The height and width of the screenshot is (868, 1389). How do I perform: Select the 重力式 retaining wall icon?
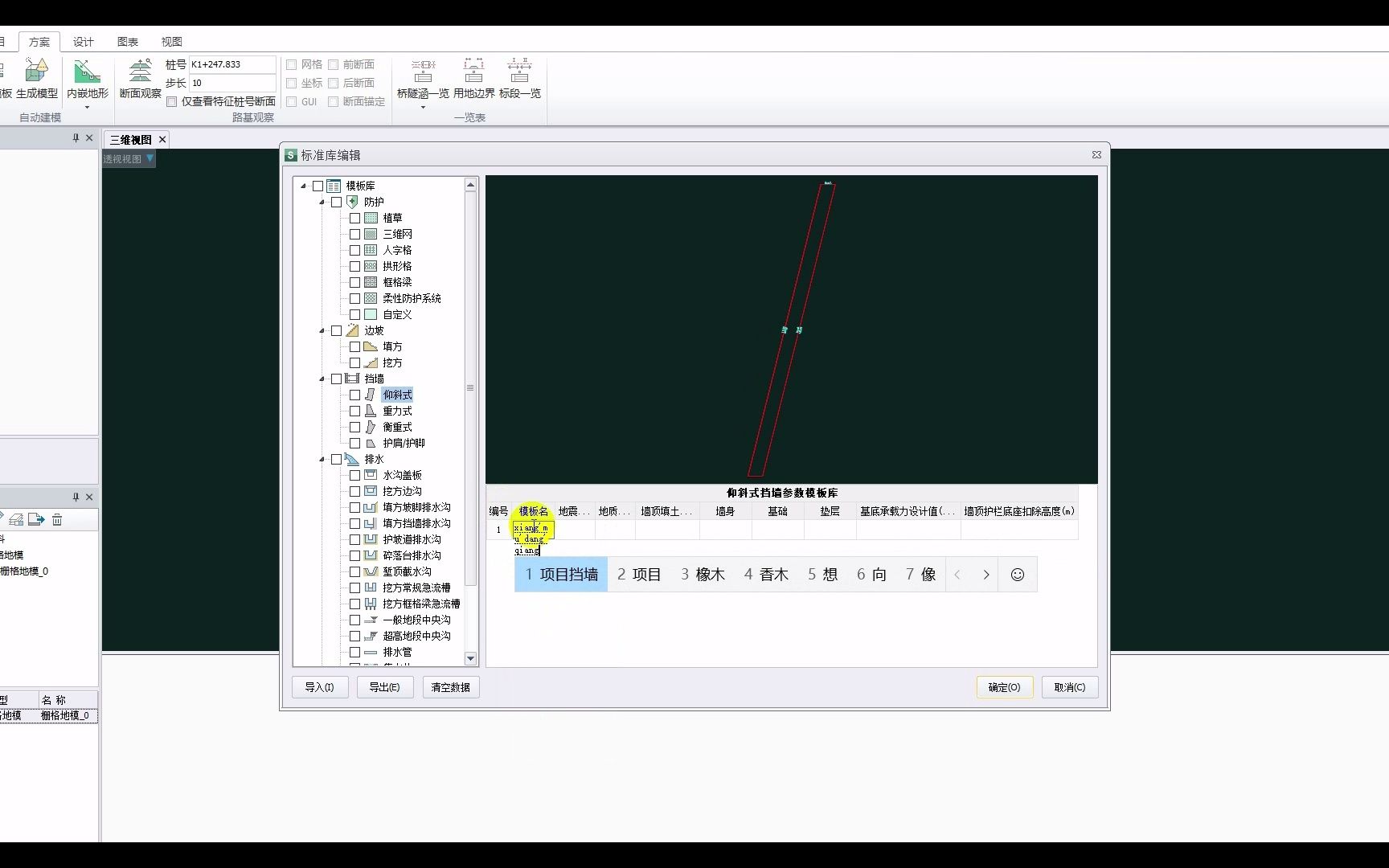tap(371, 411)
